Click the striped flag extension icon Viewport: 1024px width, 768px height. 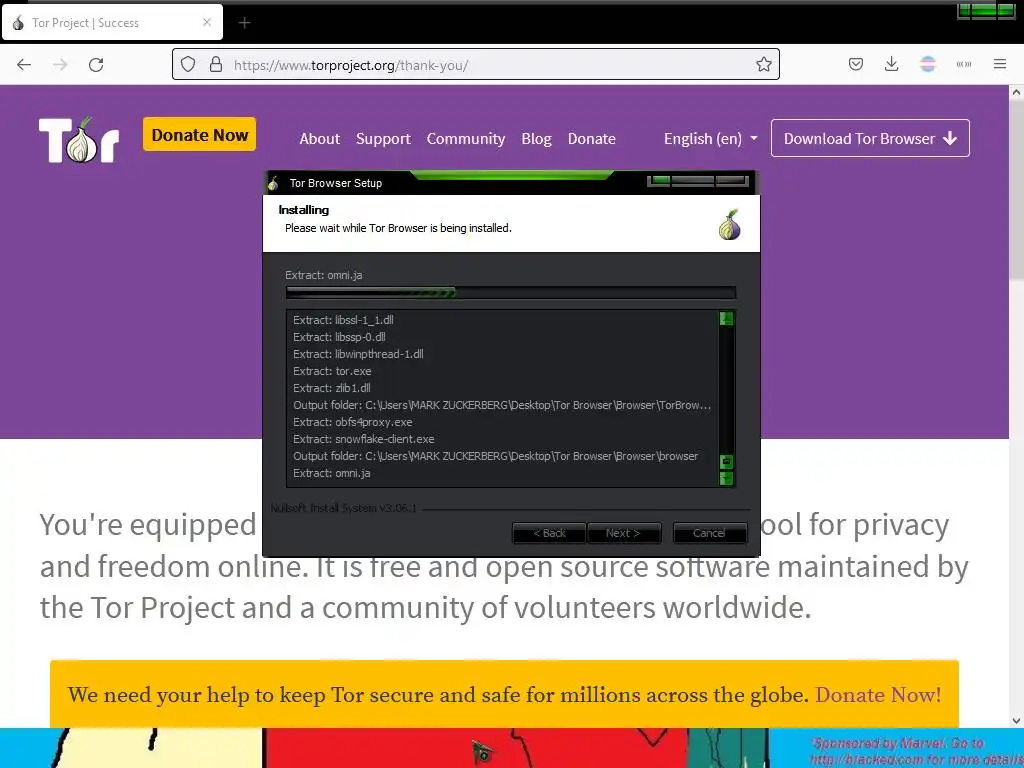click(x=927, y=64)
